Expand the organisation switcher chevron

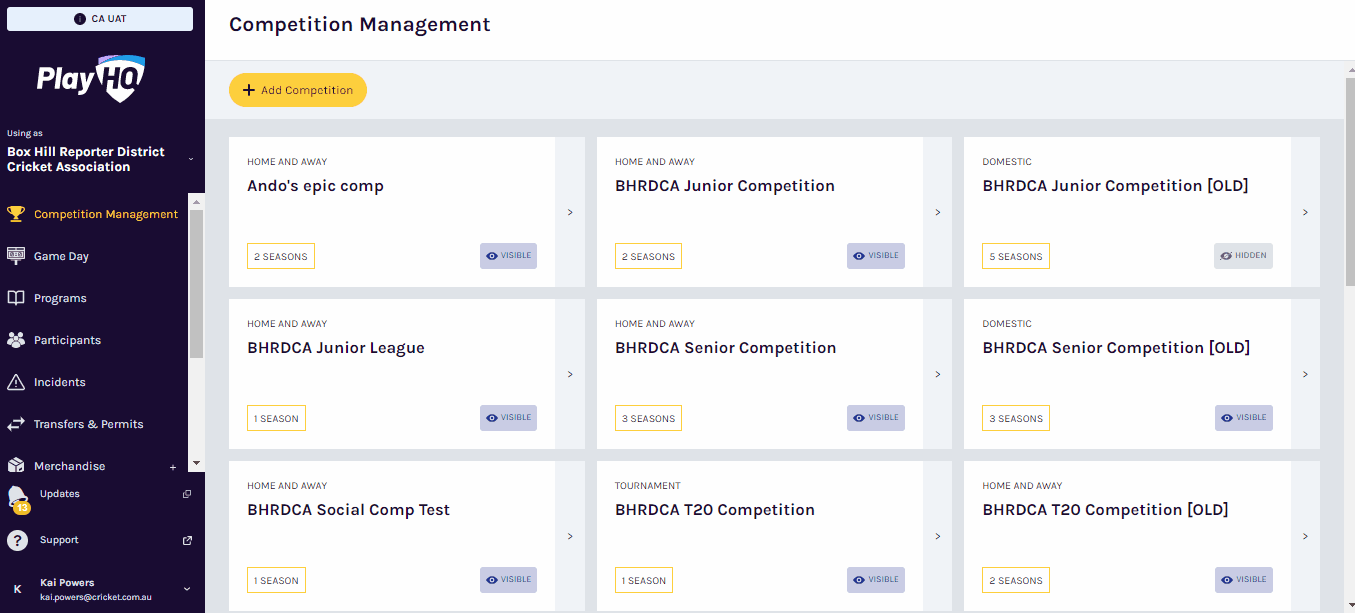click(x=191, y=160)
